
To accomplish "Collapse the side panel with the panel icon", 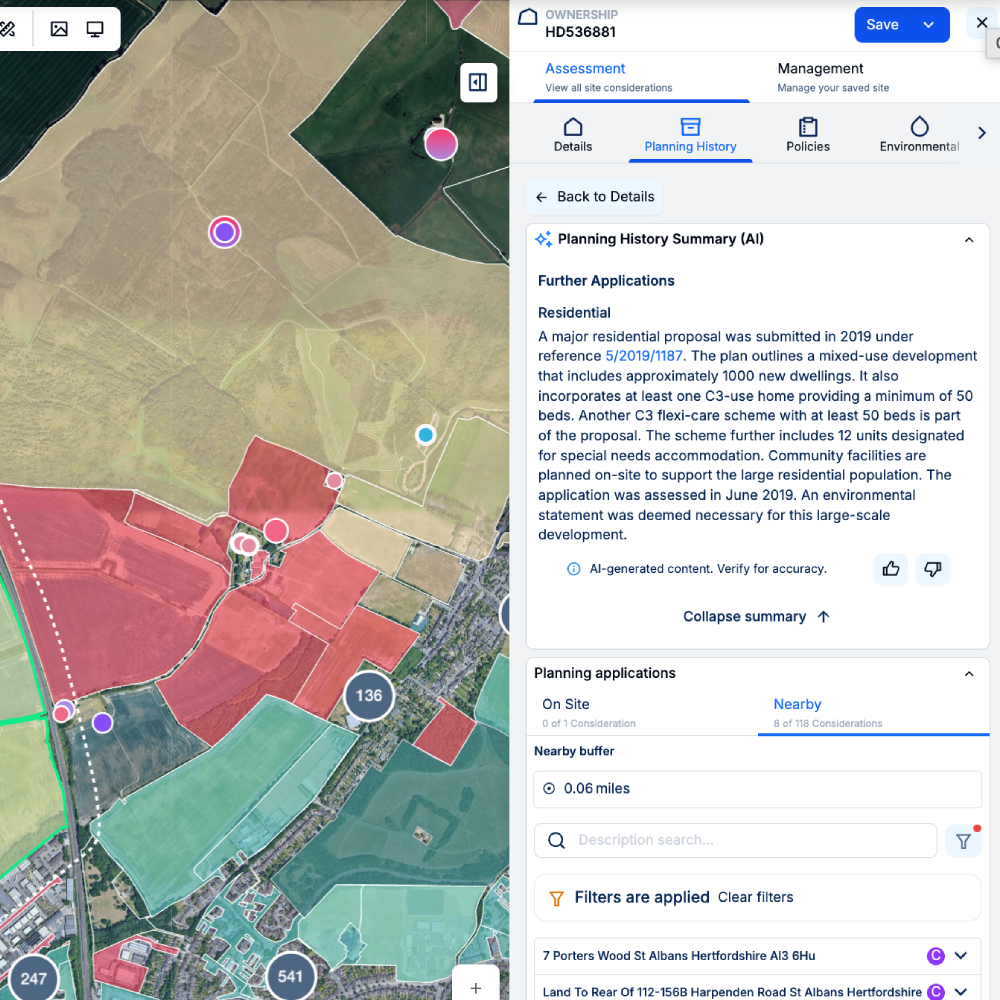I will 478,83.
